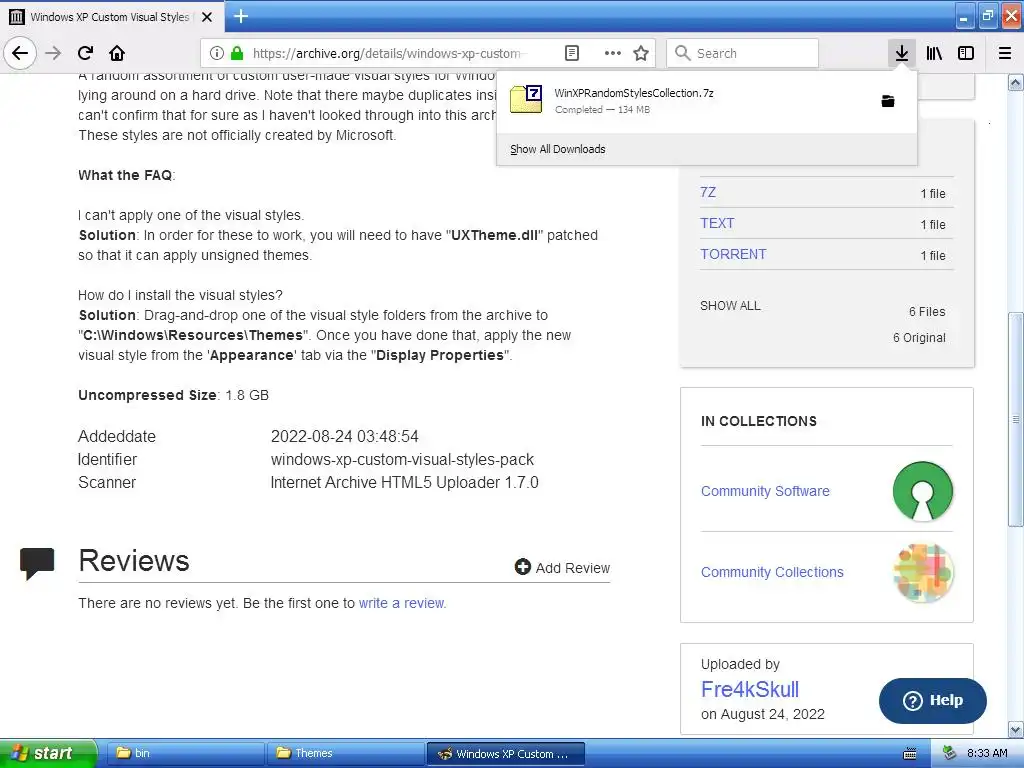Click the Downloads toolbar arrow button
This screenshot has width=1024, height=768.
[901, 53]
